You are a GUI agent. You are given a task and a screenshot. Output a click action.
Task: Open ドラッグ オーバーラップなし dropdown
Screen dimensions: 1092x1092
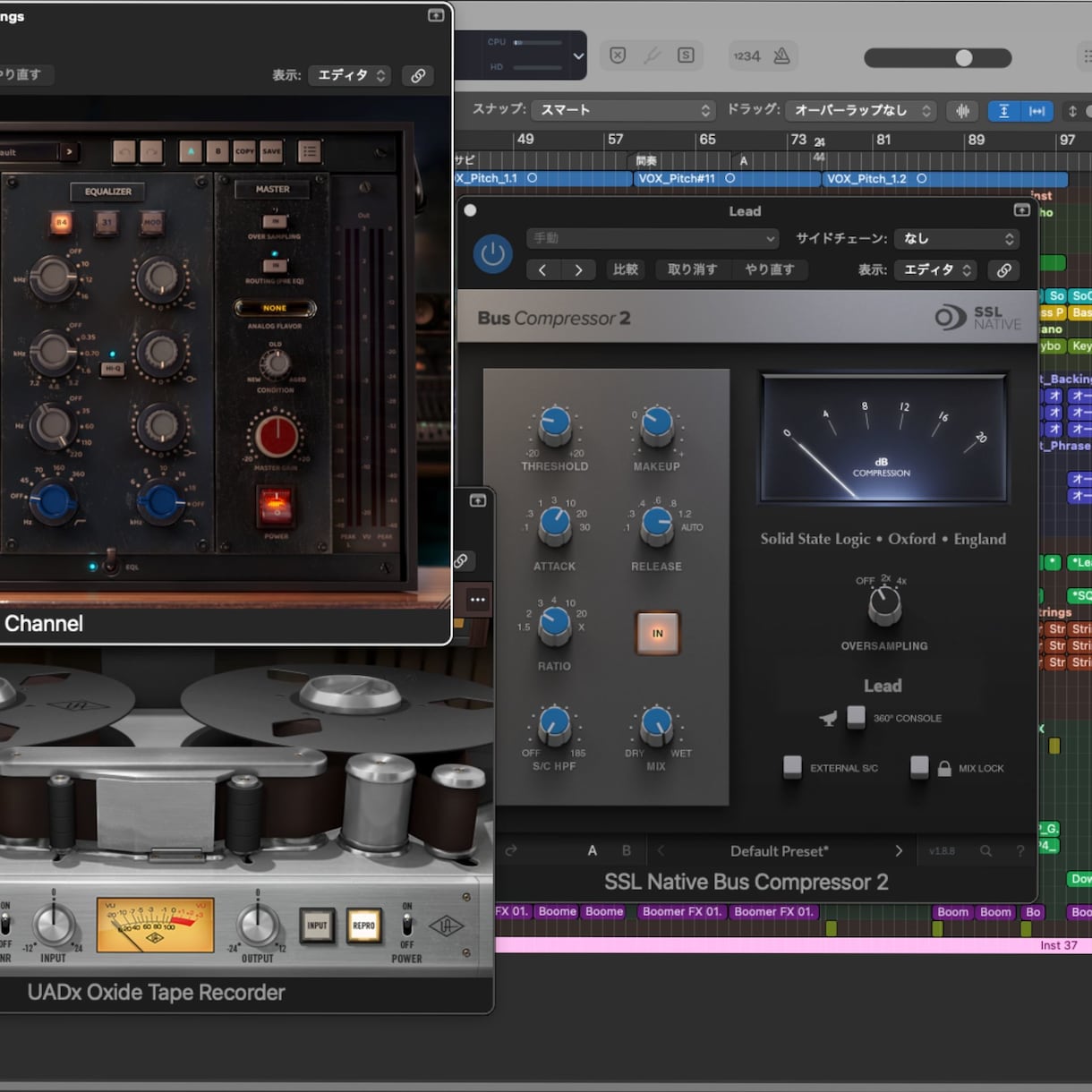(x=861, y=110)
